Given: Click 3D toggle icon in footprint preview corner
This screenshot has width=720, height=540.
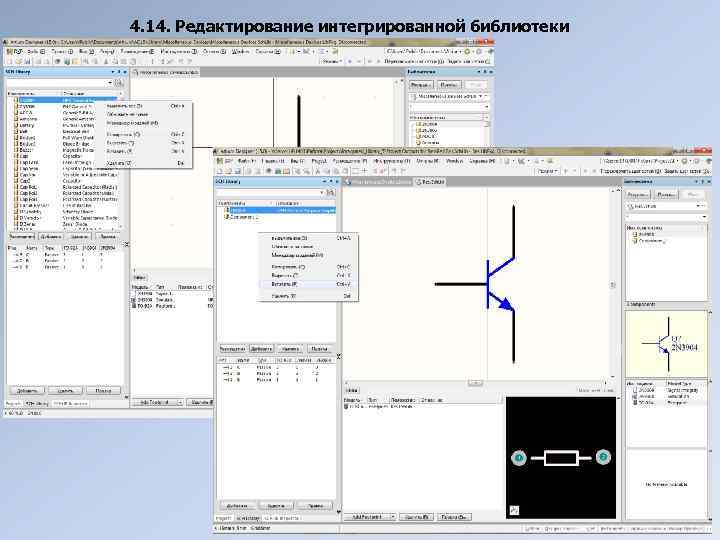Looking at the screenshot, I should (514, 510).
